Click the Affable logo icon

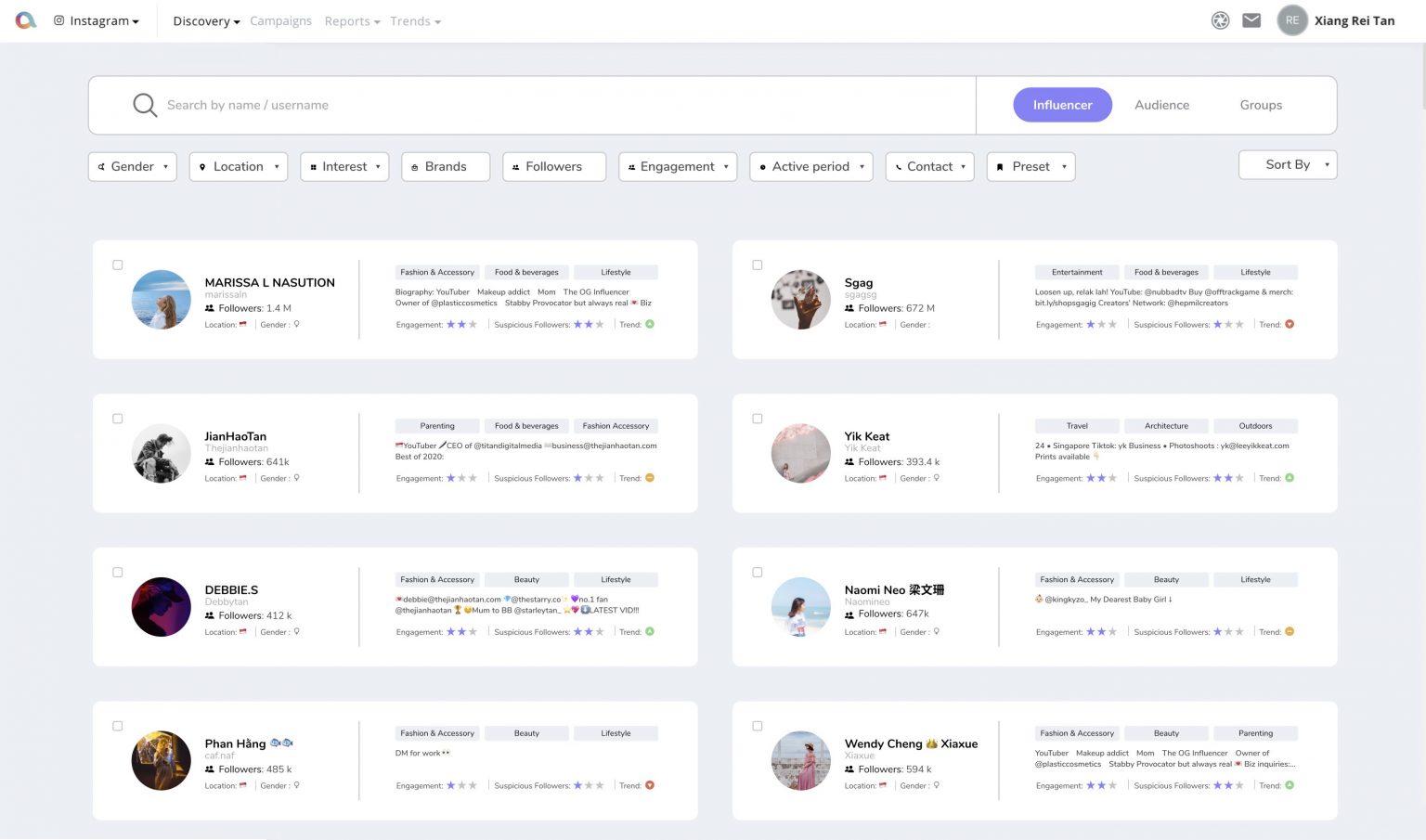coord(24,19)
